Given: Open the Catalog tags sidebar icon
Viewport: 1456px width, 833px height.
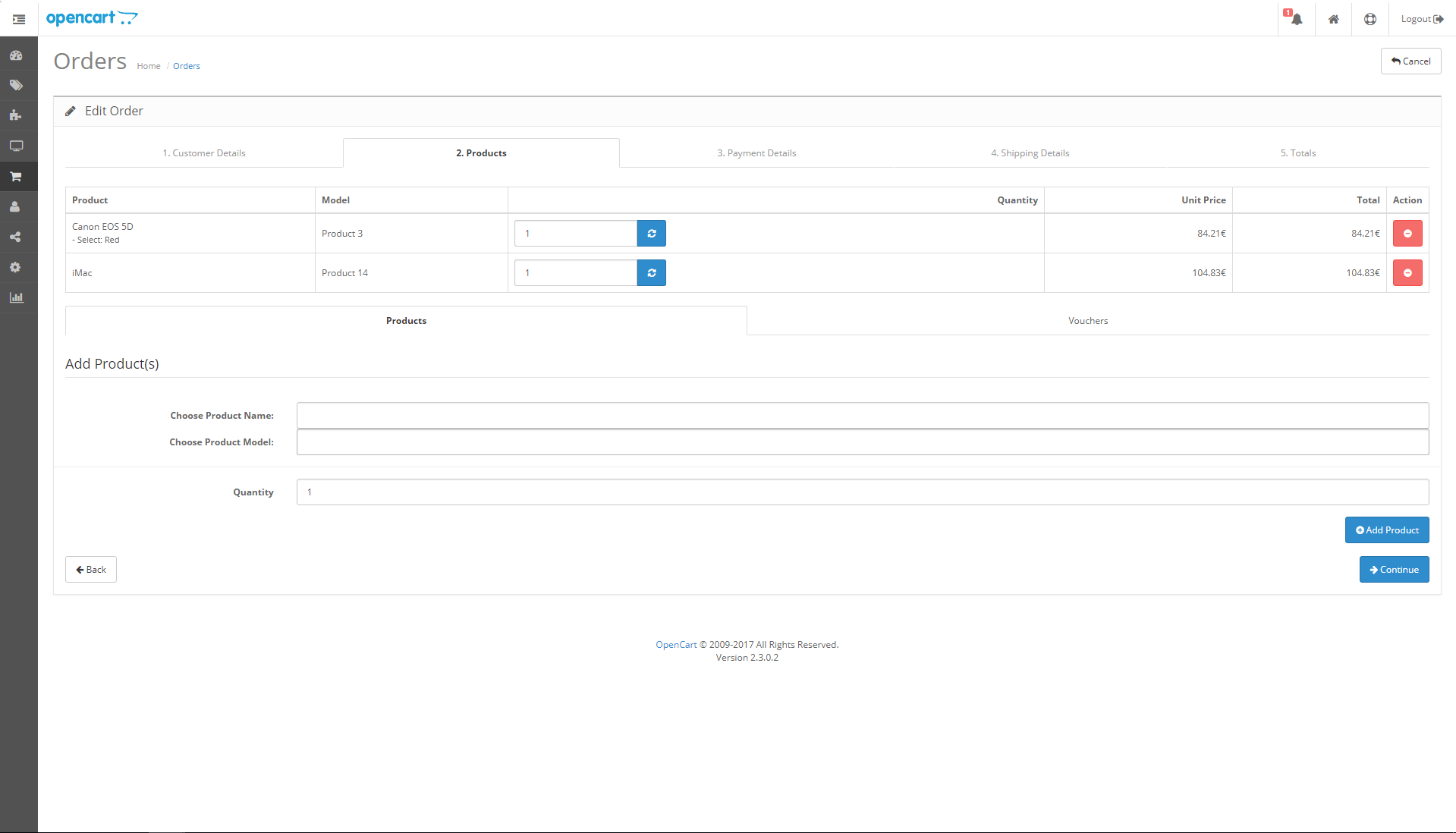Looking at the screenshot, I should point(16,86).
